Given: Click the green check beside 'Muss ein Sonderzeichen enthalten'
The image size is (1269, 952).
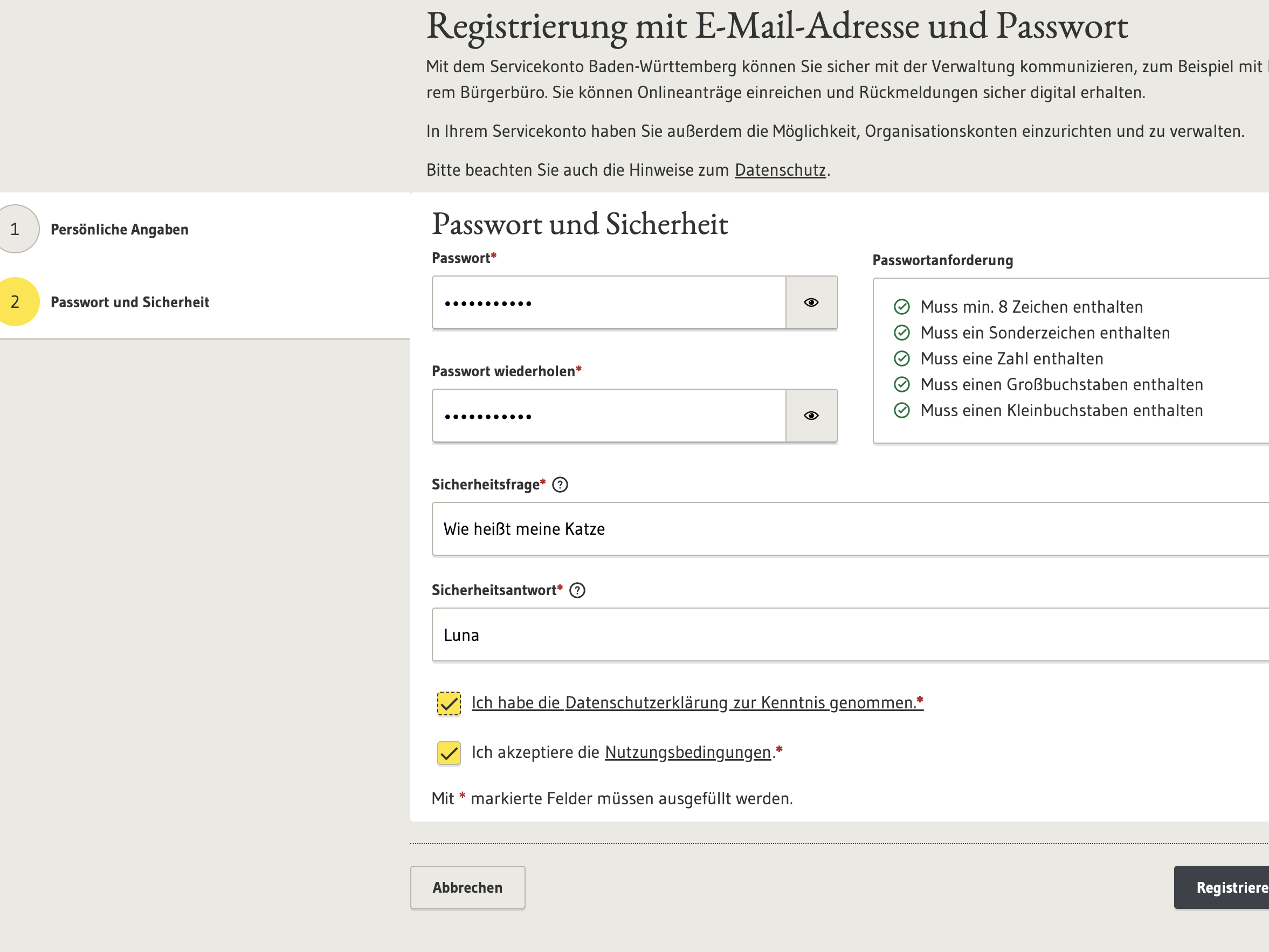Looking at the screenshot, I should click(x=901, y=333).
